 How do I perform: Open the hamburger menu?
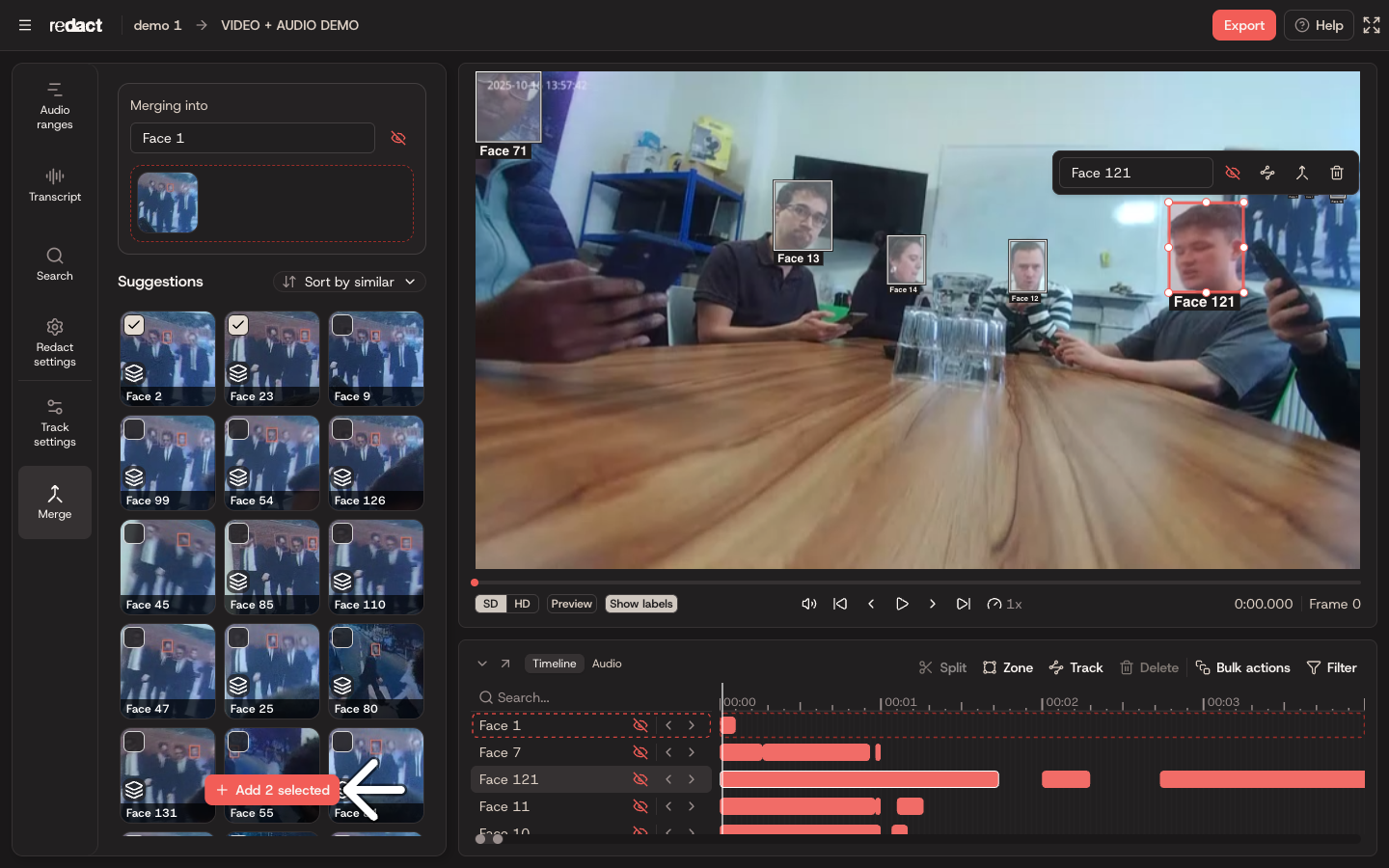tap(25, 25)
